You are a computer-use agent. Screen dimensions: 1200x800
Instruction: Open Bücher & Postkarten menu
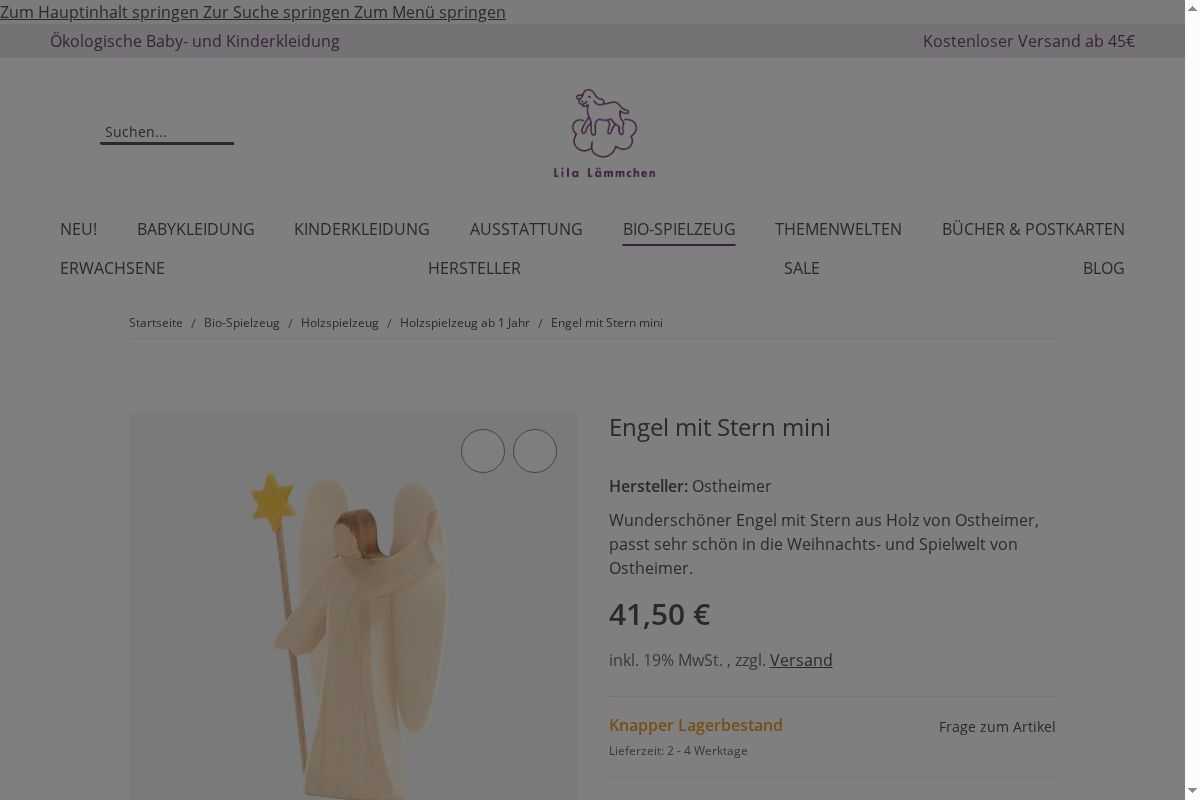click(1033, 229)
